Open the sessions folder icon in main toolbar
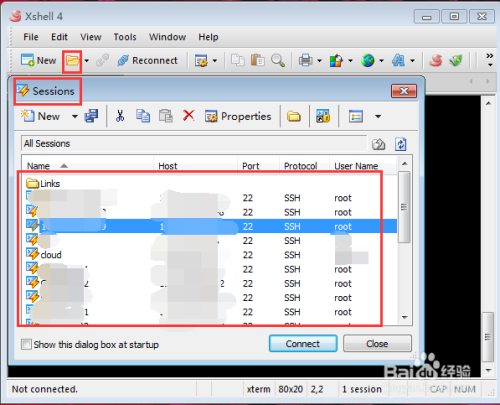This screenshot has width=500, height=405. tap(72, 61)
